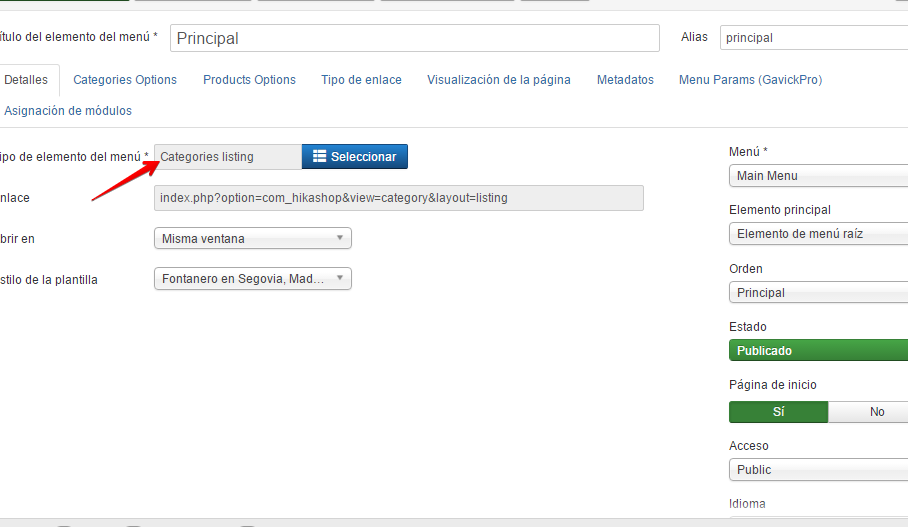This screenshot has height=527, width=908.
Task: Click the menu item title field containing Principal
Action: [x=415, y=38]
